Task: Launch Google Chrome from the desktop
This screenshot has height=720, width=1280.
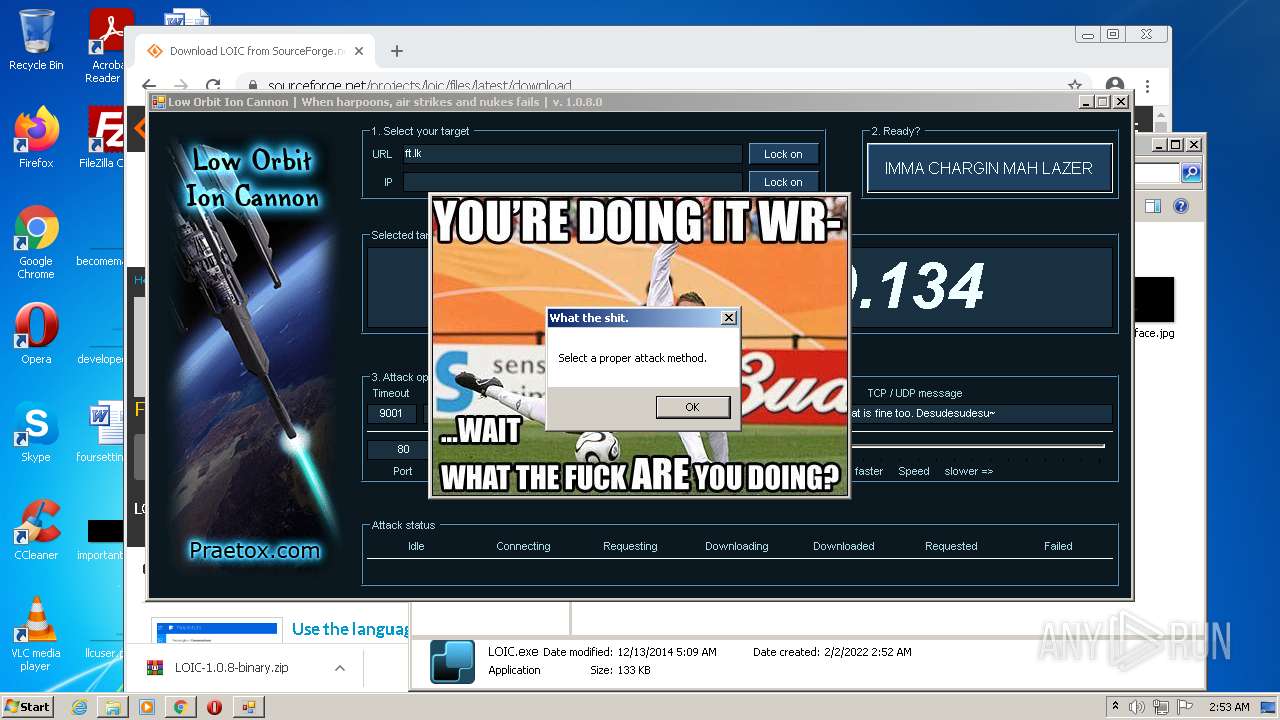Action: 36,242
